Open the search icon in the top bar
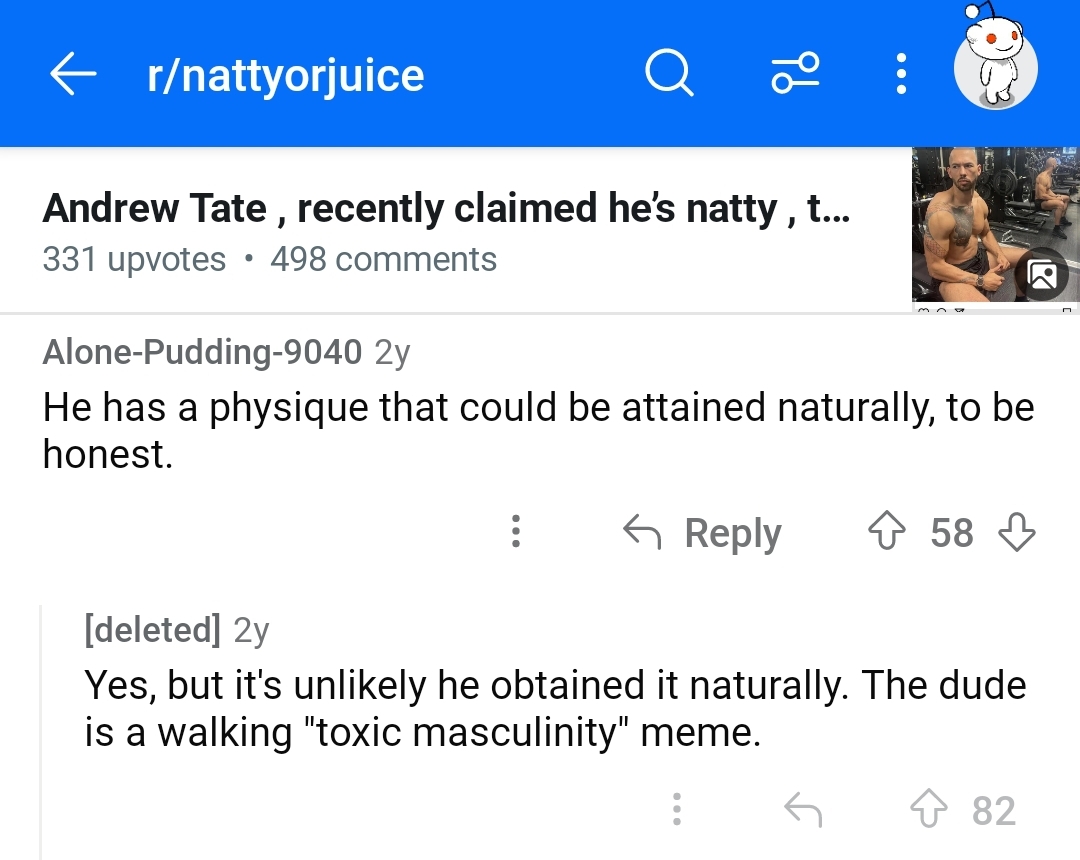The image size is (1080, 860). 668,73
